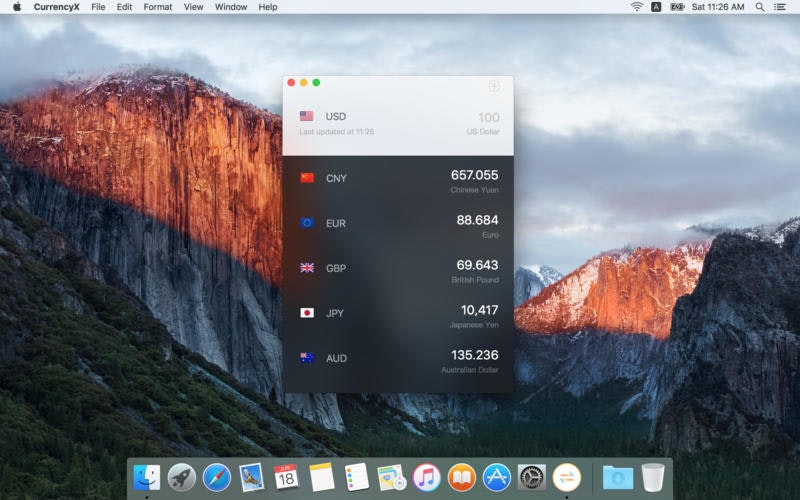Click the 657.055 yuan value
800x500 pixels.
474,175
